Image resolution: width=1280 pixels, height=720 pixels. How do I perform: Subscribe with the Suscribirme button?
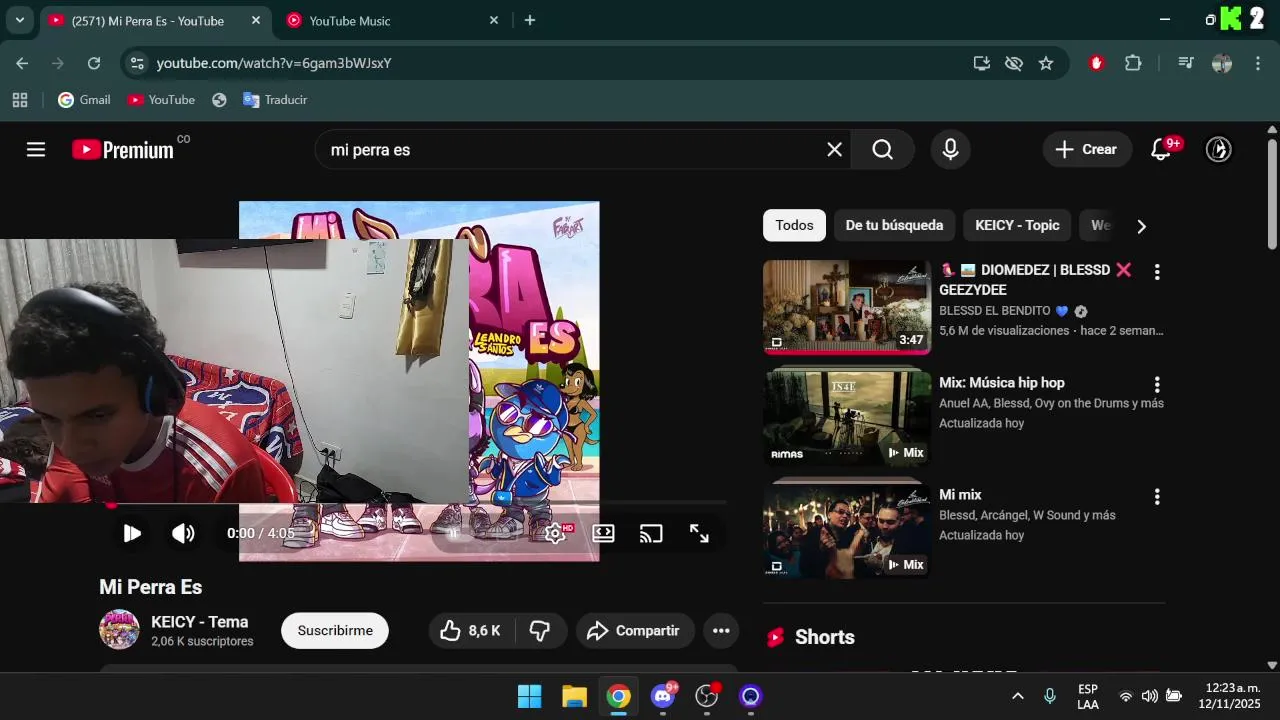click(335, 631)
